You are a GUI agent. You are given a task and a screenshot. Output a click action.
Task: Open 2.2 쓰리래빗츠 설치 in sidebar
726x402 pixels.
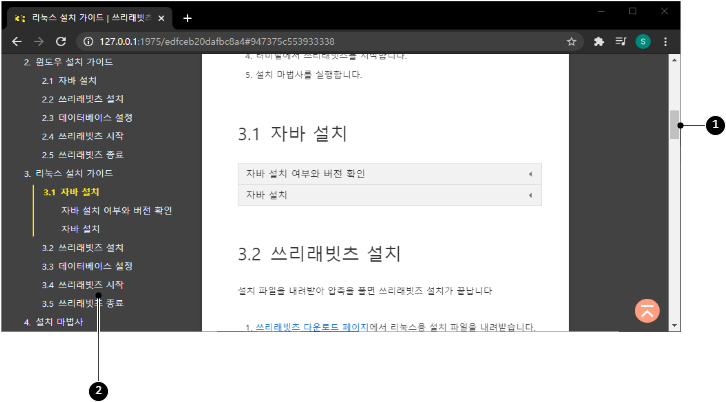pos(82,99)
